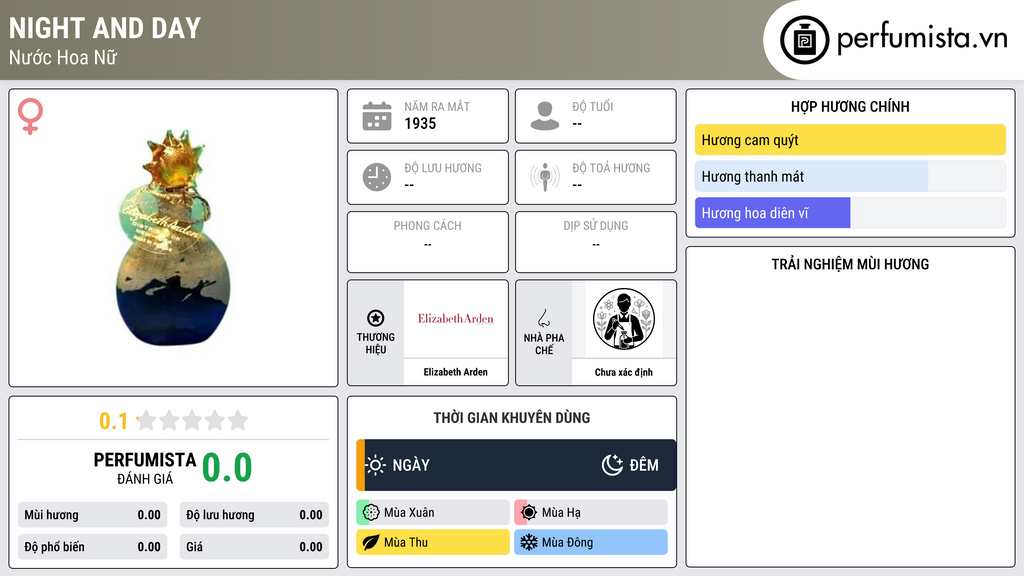Click the Độ phổ biến score row

[92, 547]
